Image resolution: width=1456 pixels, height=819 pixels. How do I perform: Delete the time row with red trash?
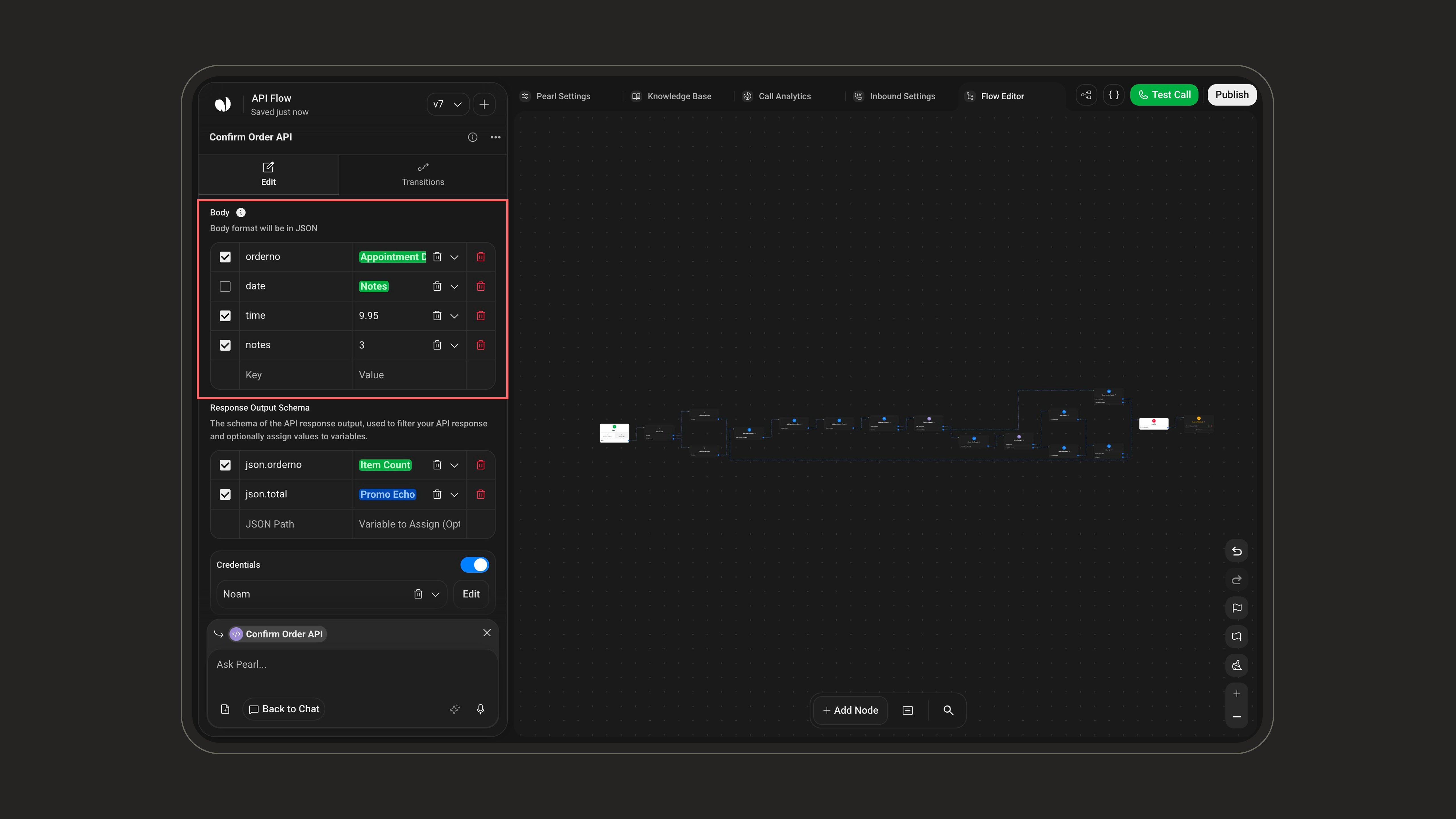(x=481, y=316)
